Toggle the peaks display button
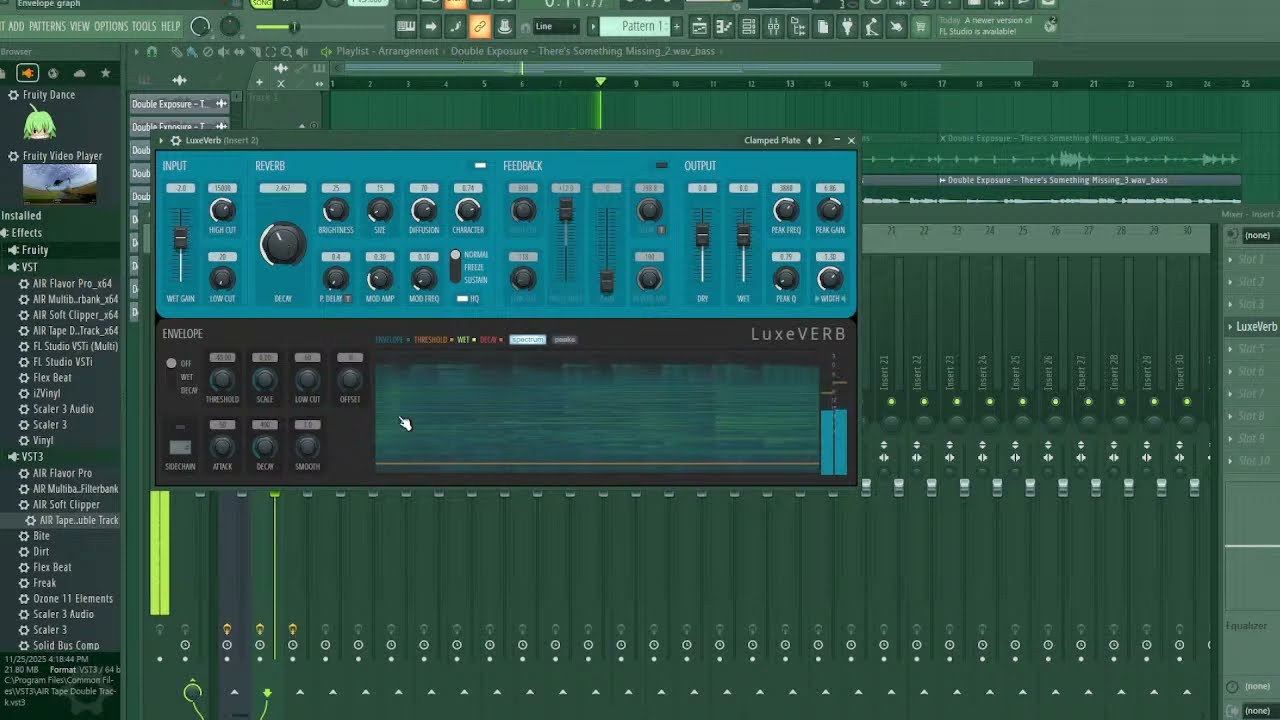1280x720 pixels. [565, 340]
